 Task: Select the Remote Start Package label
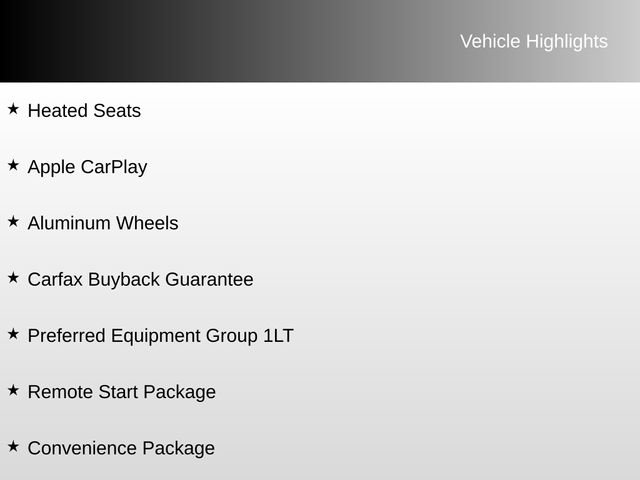[x=121, y=391]
